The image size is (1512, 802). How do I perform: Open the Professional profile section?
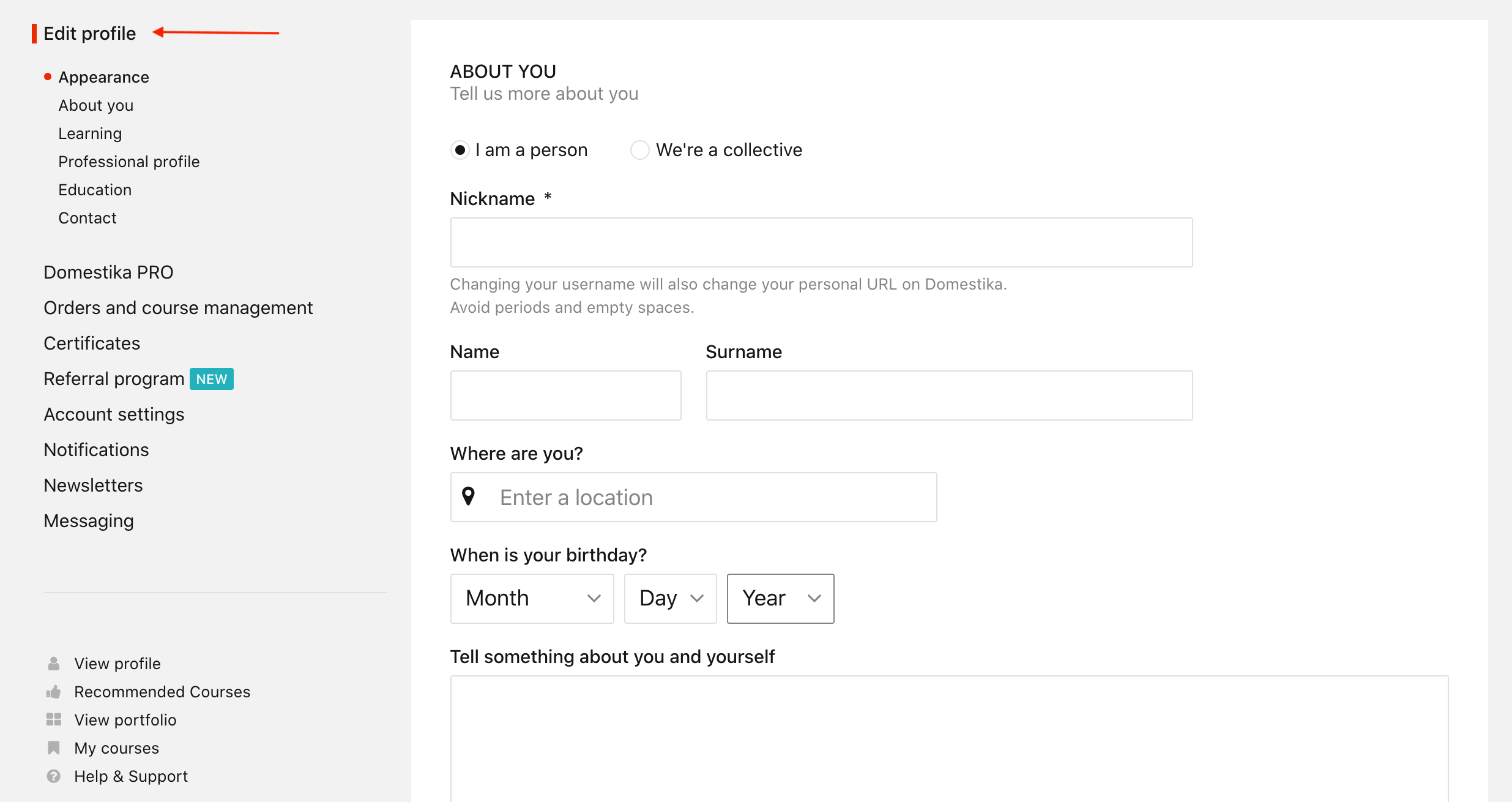(x=129, y=162)
